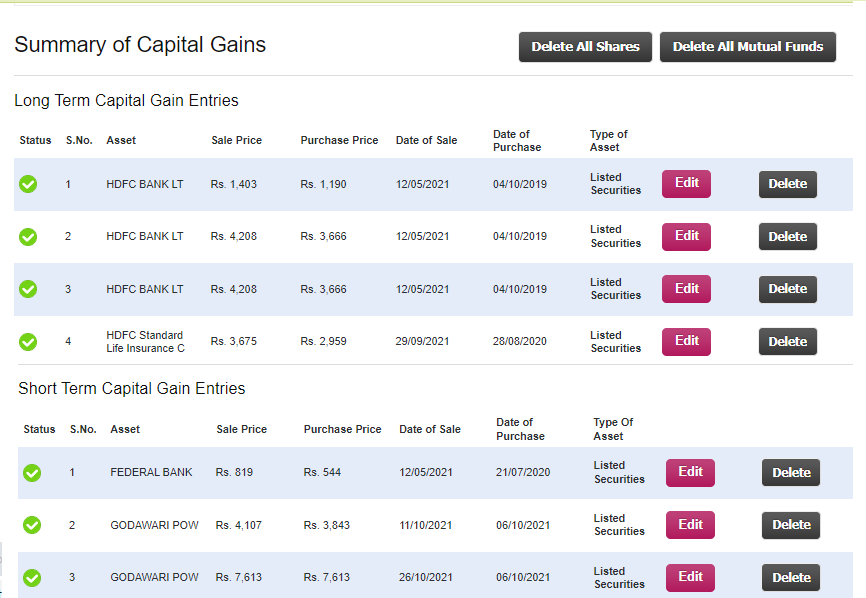Screen dimensions: 866x598
Task: Click the Delete All Mutual Funds button
Action: coord(747,46)
